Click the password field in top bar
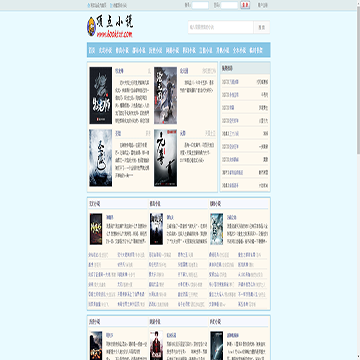Viewport: 360px width, 360px height. click(x=229, y=5)
